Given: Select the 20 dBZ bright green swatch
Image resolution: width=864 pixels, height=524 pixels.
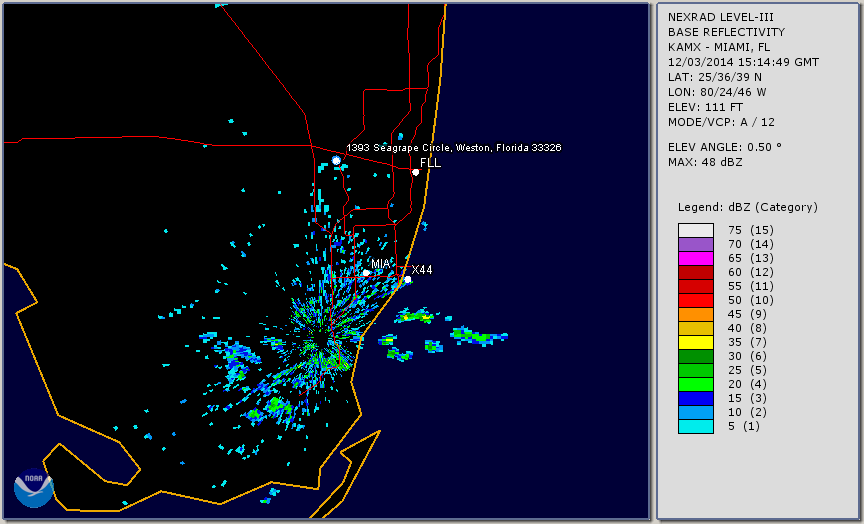Looking at the screenshot, I should click(695, 385).
